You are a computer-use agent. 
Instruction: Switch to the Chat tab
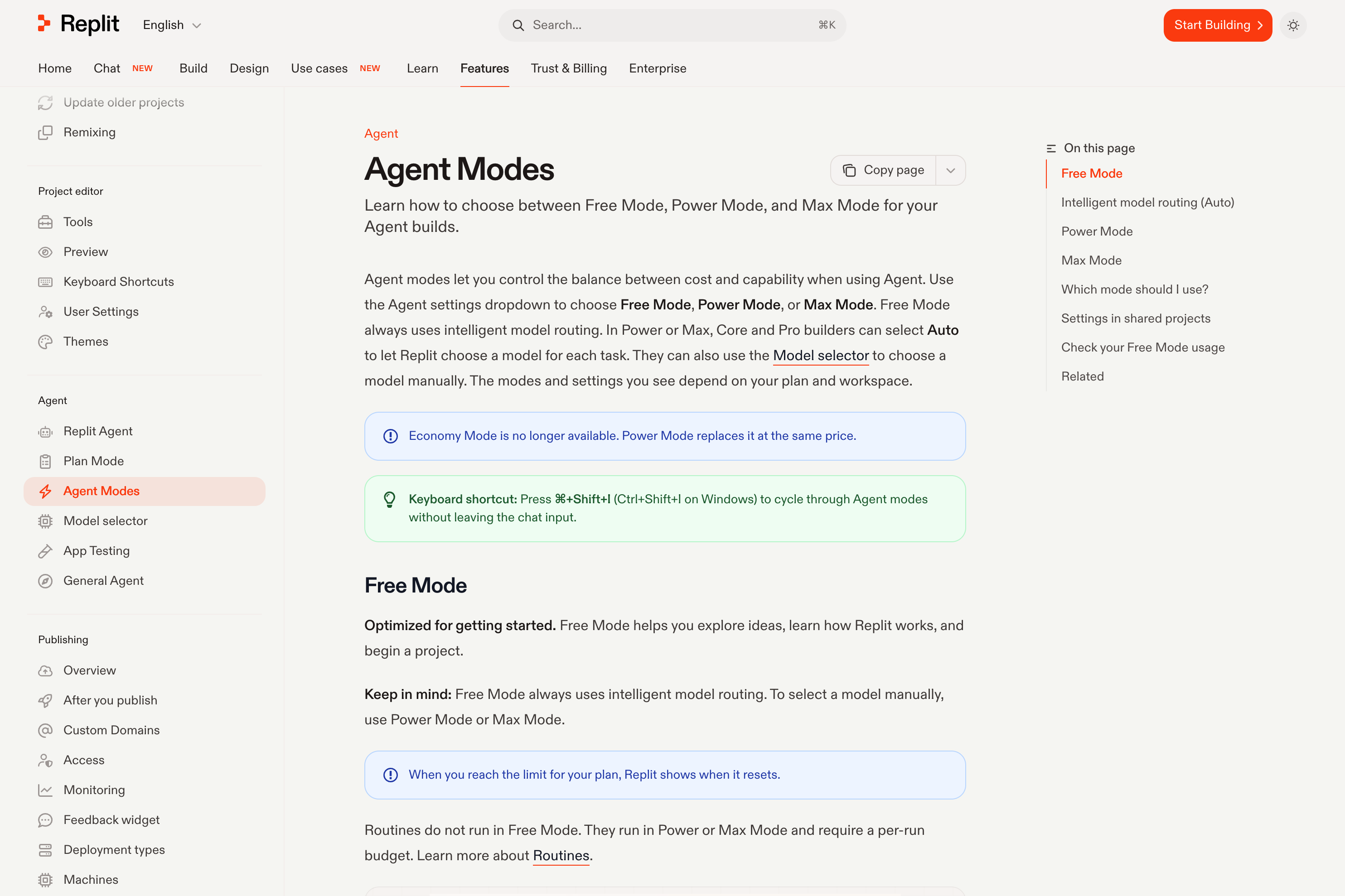pos(107,68)
